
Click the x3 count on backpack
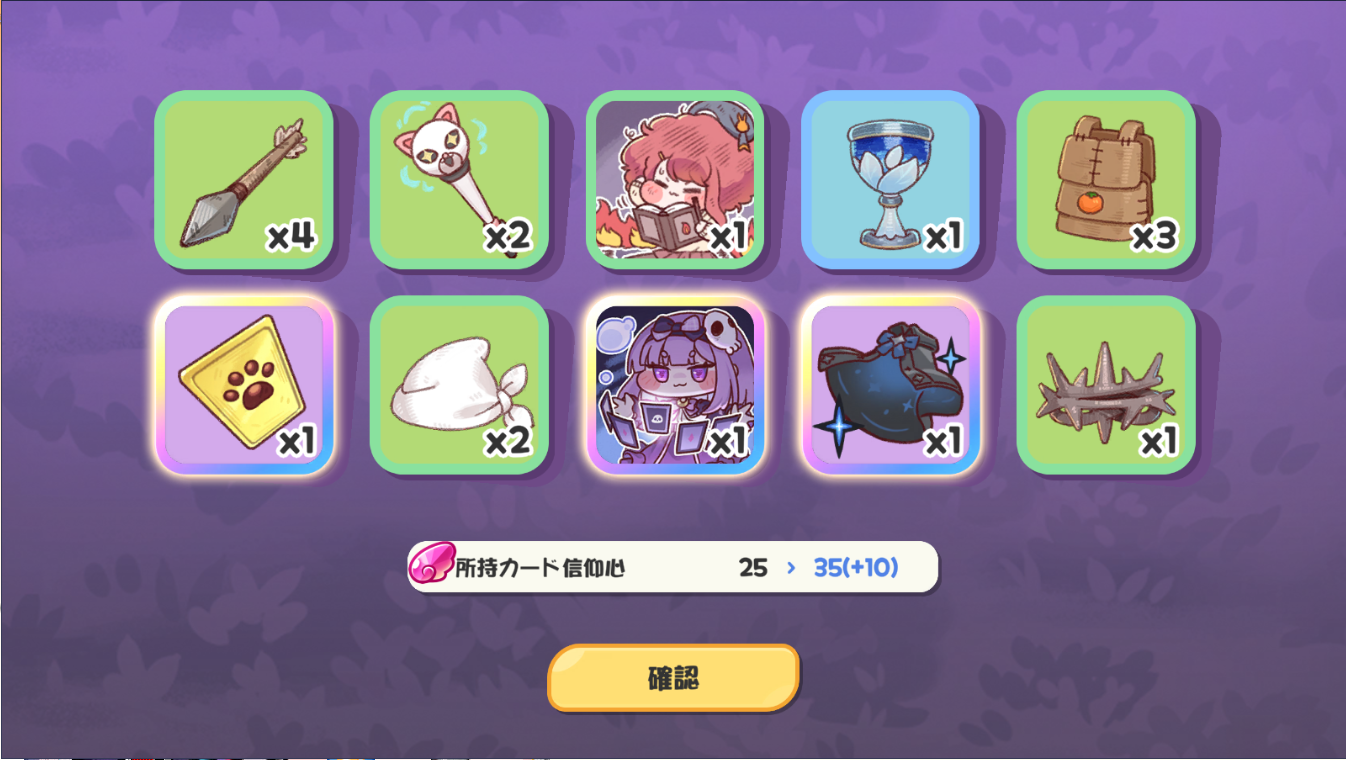click(x=1154, y=237)
